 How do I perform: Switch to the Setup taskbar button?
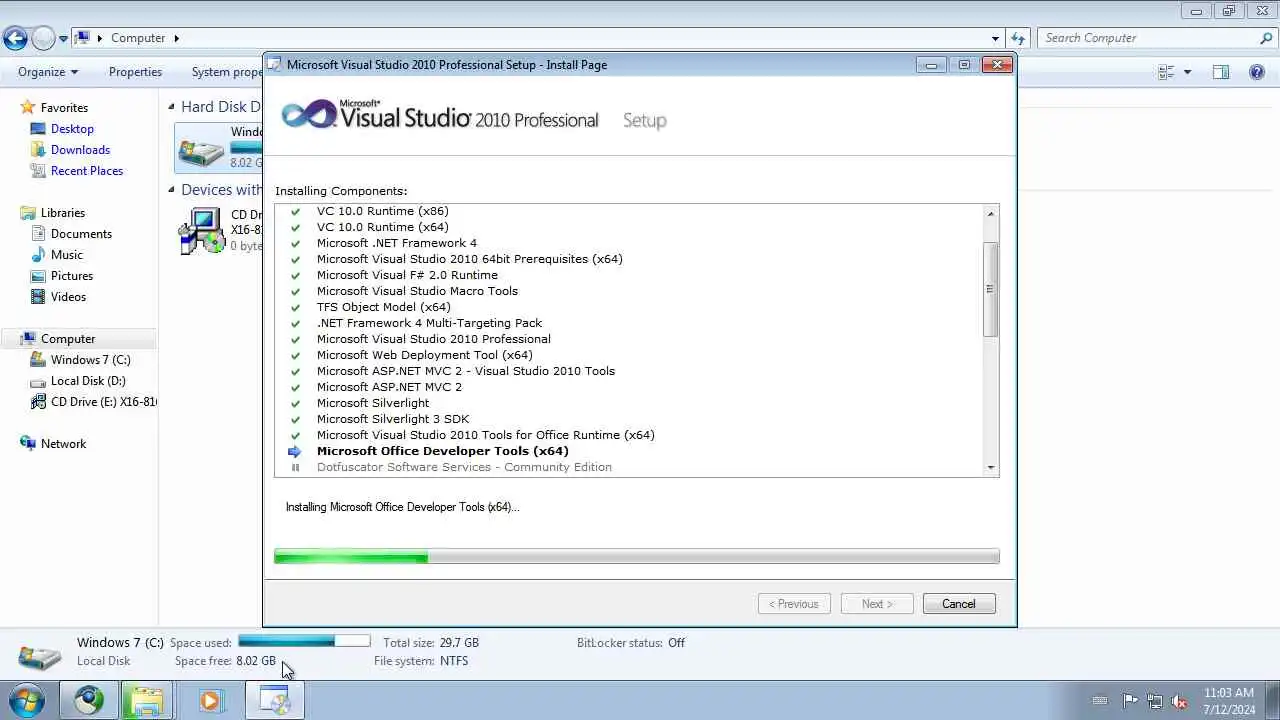274,701
